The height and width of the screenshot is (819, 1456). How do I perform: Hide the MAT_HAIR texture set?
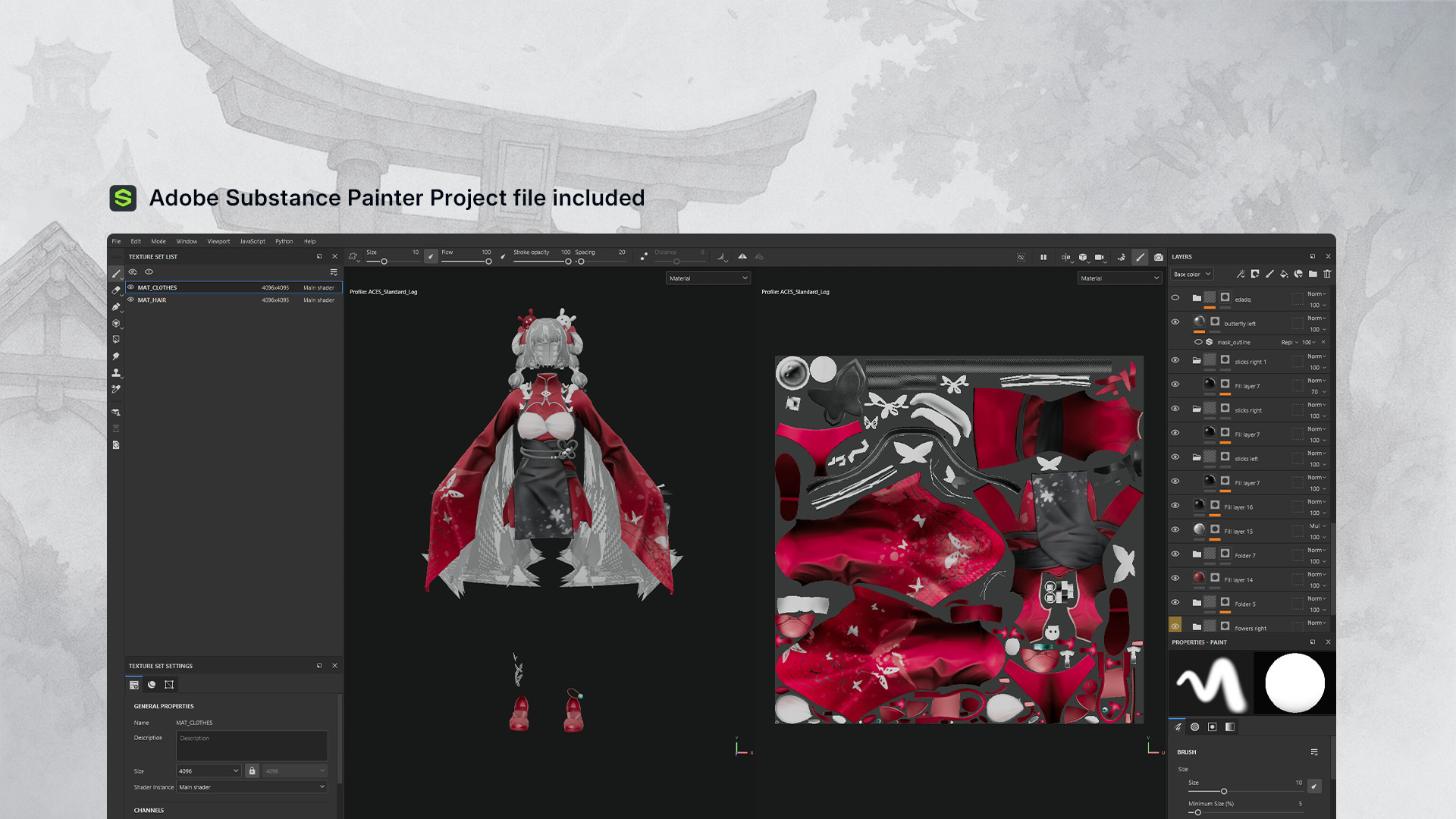(130, 300)
